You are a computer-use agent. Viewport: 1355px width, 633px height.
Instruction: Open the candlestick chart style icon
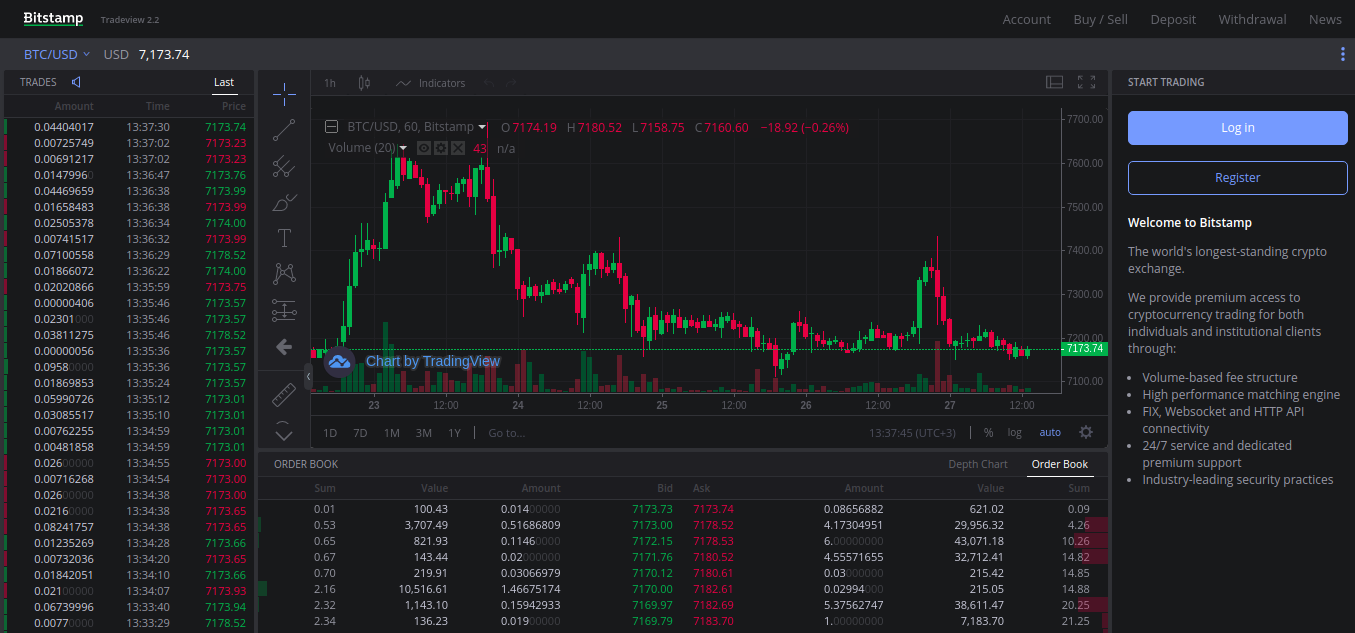point(364,83)
